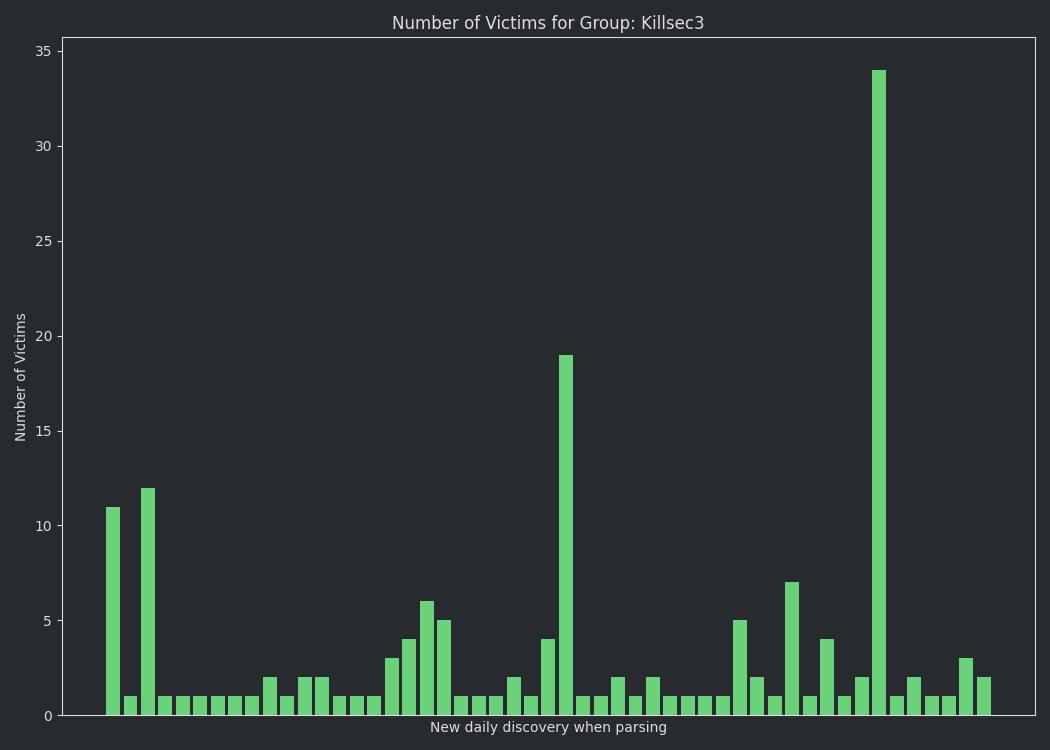
Task: Click y-axis tick label 20
Action: pyautogui.click(x=44, y=336)
